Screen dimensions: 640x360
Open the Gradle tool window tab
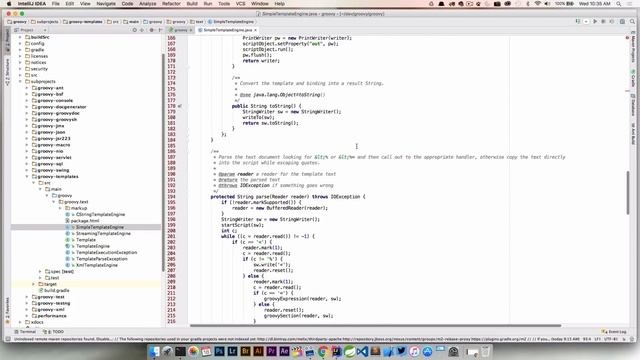click(x=633, y=78)
